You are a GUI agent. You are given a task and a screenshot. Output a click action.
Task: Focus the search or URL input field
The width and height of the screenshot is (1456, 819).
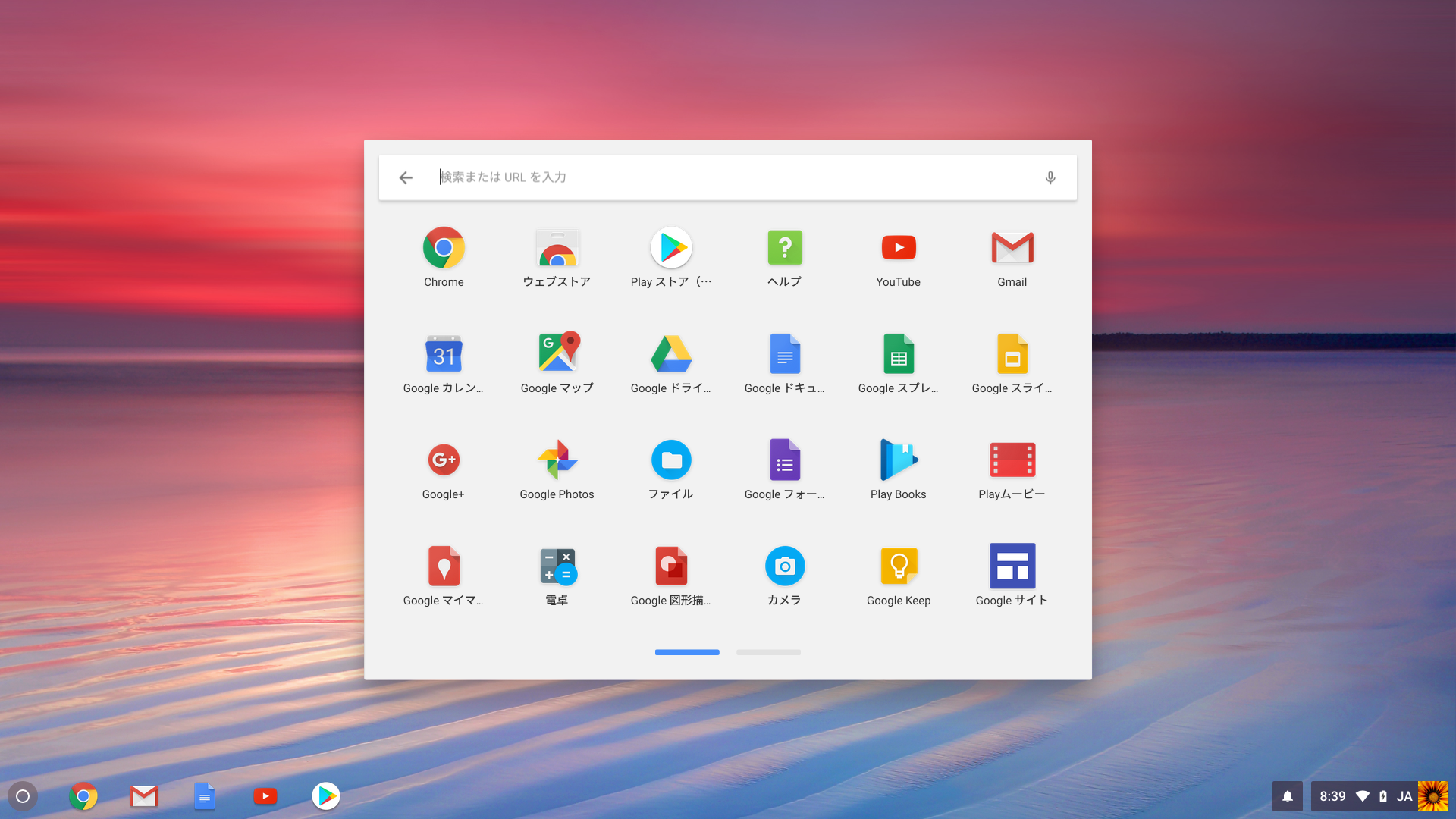[728, 177]
